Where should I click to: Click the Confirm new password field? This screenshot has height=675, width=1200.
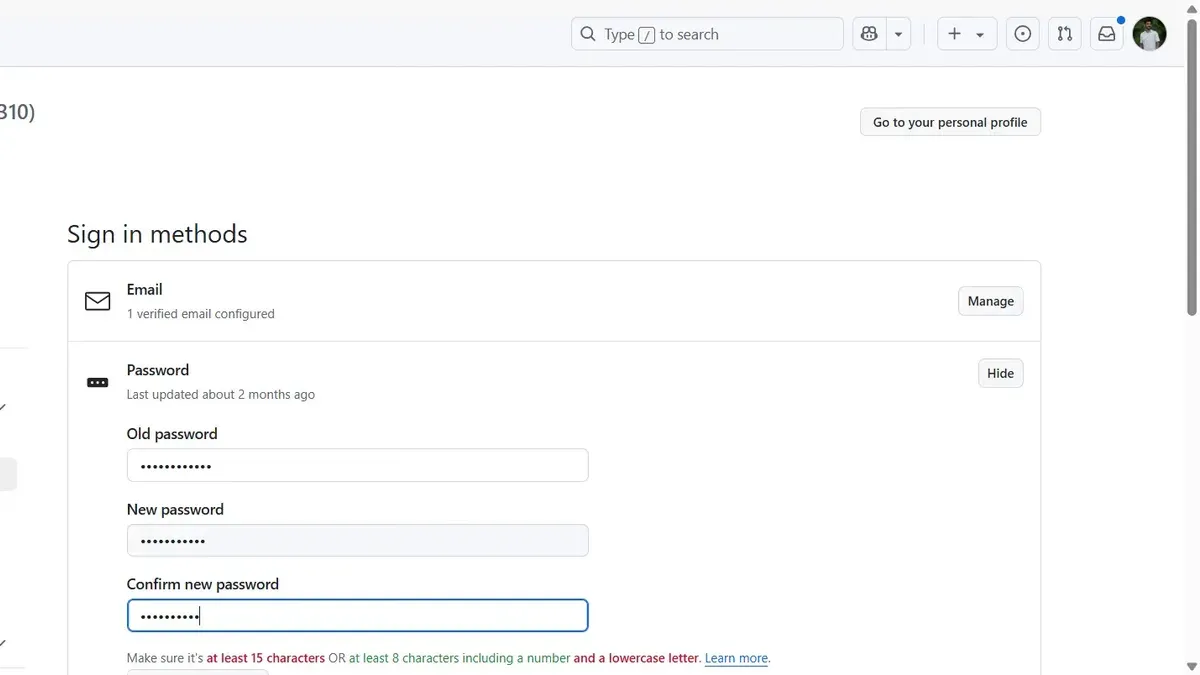357,615
